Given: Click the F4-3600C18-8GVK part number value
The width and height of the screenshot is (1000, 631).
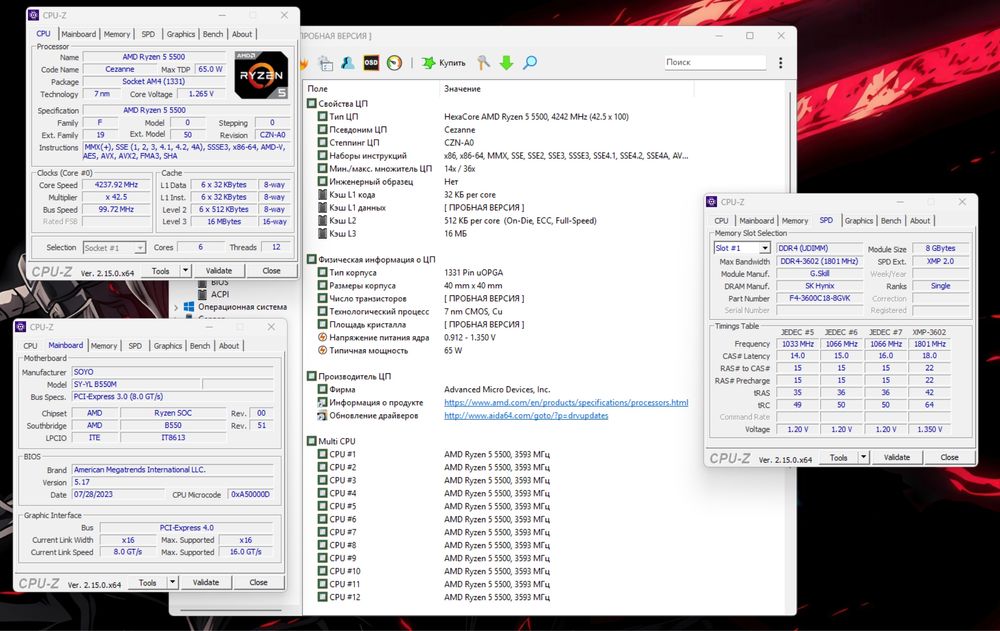Looking at the screenshot, I should pyautogui.click(x=820, y=298).
